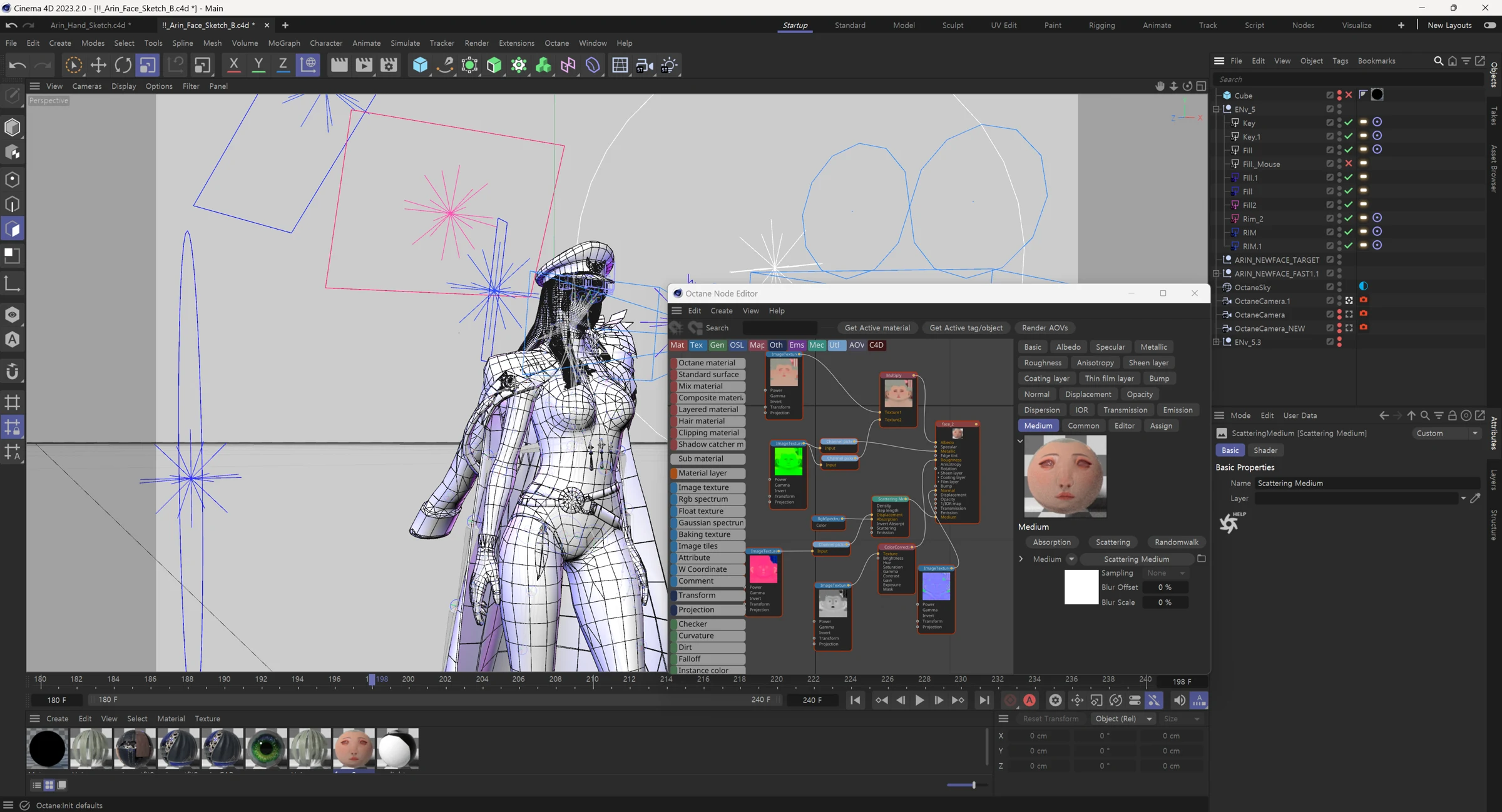Image resolution: width=1502 pixels, height=812 pixels.
Task: Click the Render View clapperboard icon
Action: click(x=339, y=65)
